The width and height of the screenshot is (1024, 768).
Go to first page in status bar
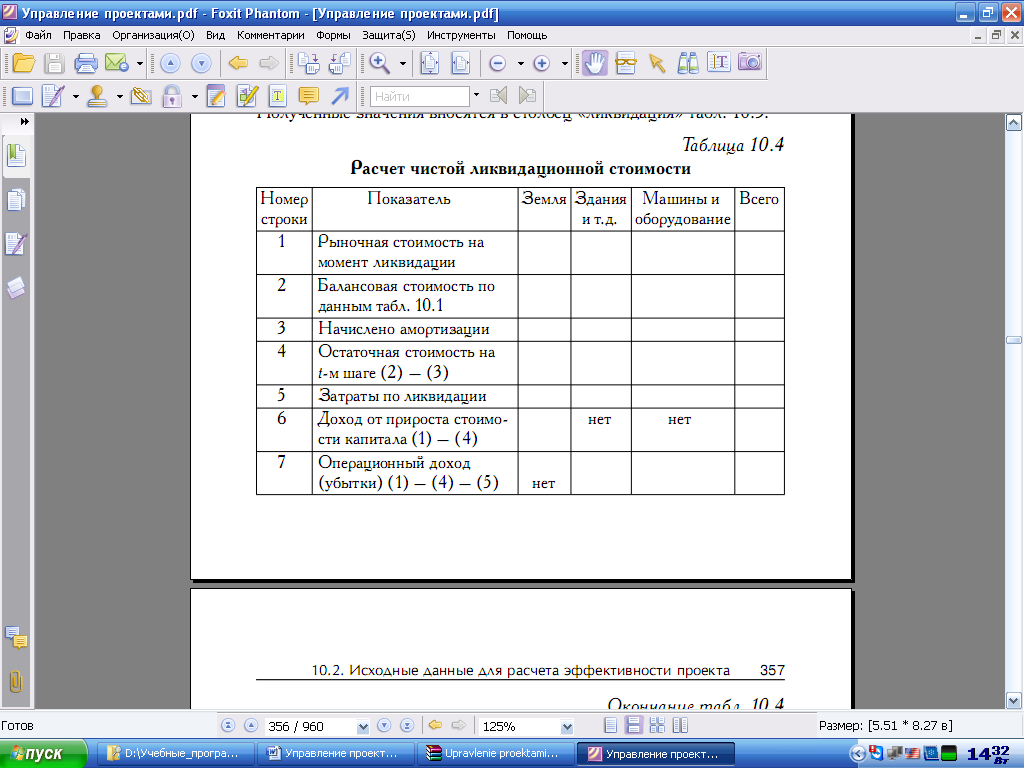pyautogui.click(x=228, y=726)
